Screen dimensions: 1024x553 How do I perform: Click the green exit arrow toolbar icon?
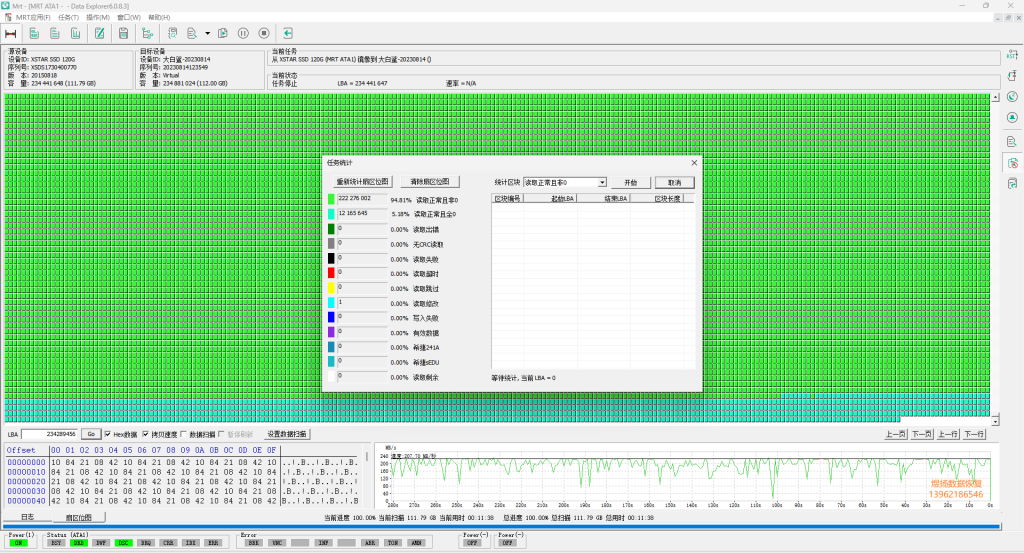pos(287,33)
